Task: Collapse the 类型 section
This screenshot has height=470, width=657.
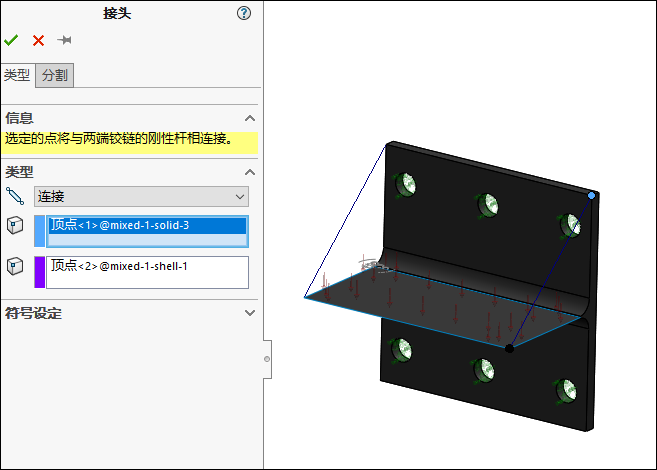Action: tap(250, 172)
